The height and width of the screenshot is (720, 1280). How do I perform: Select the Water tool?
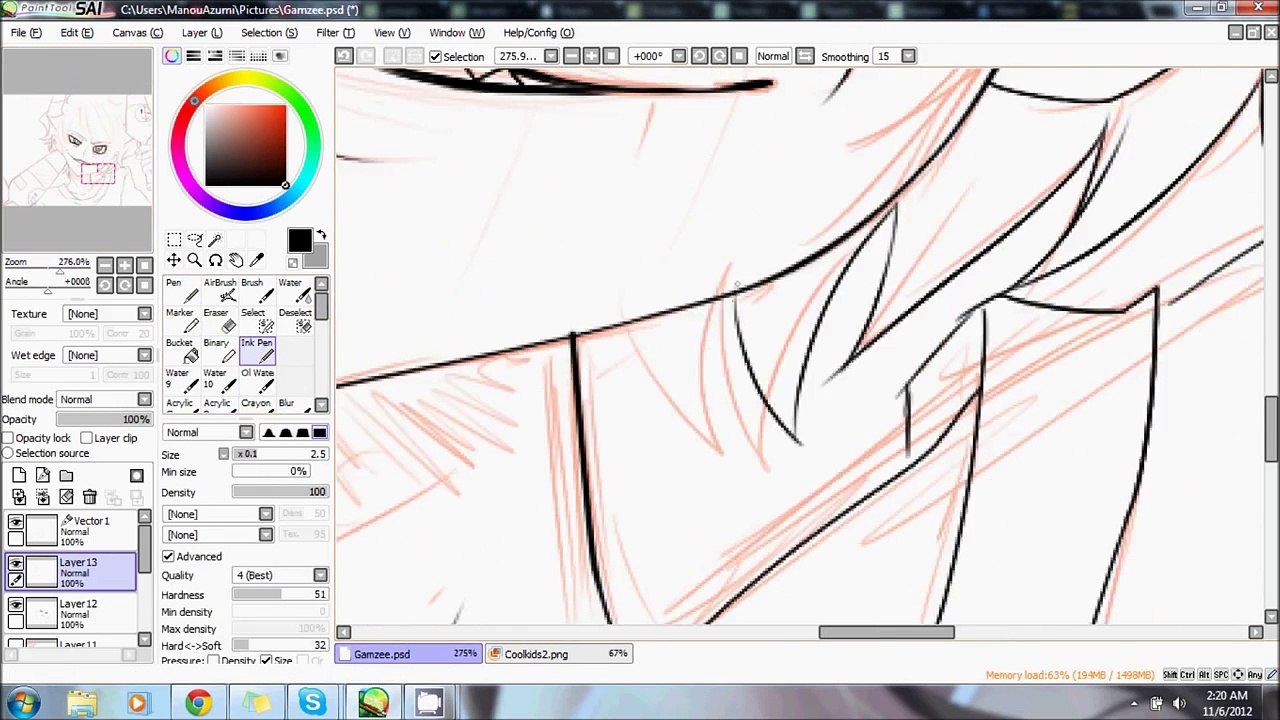[295, 291]
